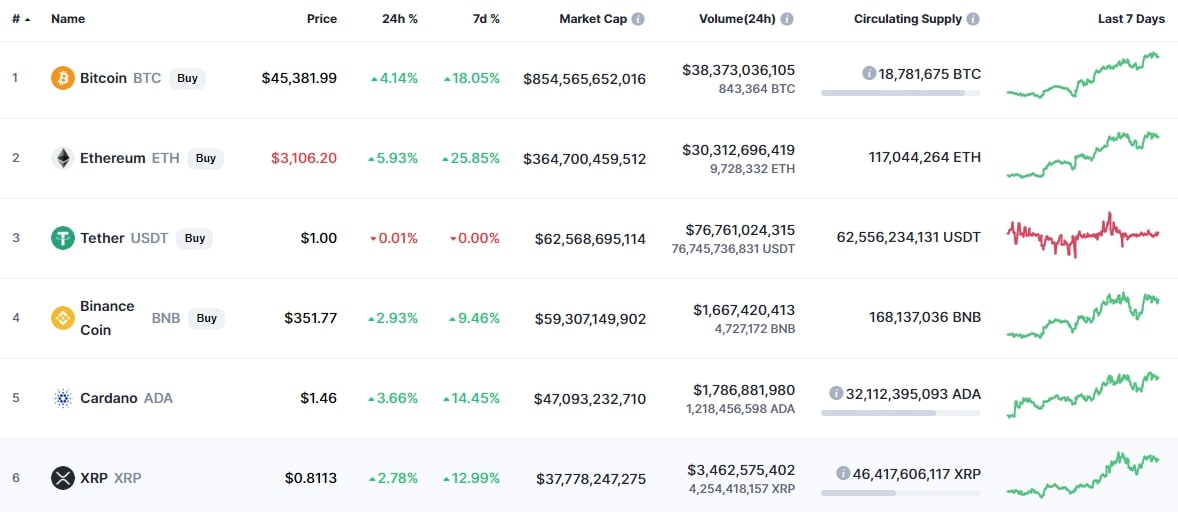Open Ethereum's 7-day sparkline chart
The image size is (1178, 512).
1083,155
